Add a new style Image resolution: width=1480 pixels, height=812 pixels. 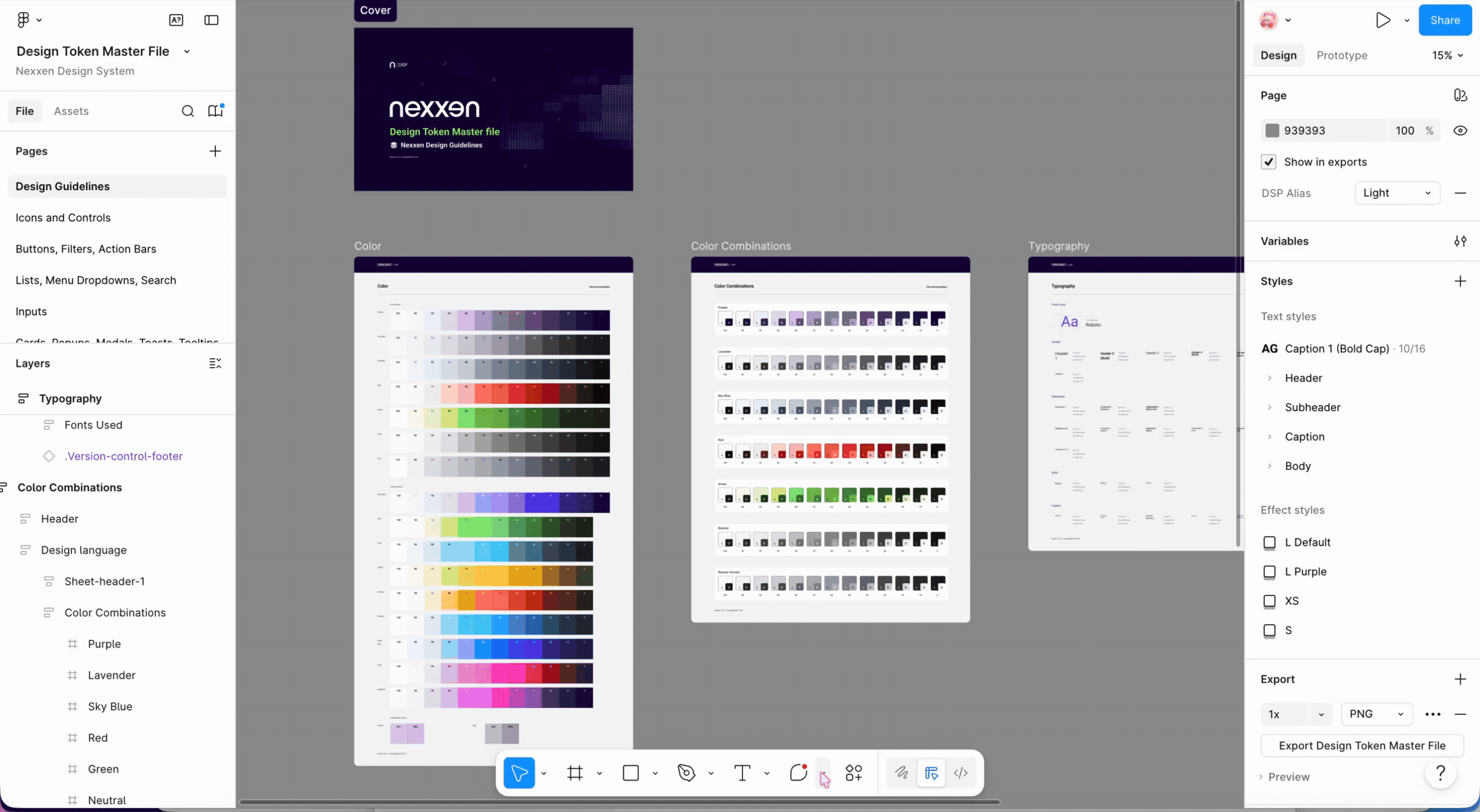click(x=1460, y=281)
